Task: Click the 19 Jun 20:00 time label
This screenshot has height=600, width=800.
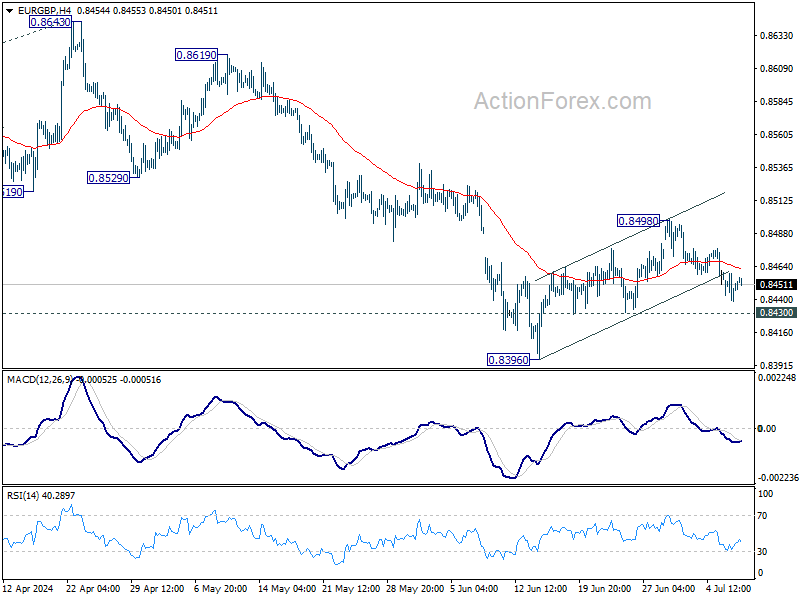Action: [605, 589]
